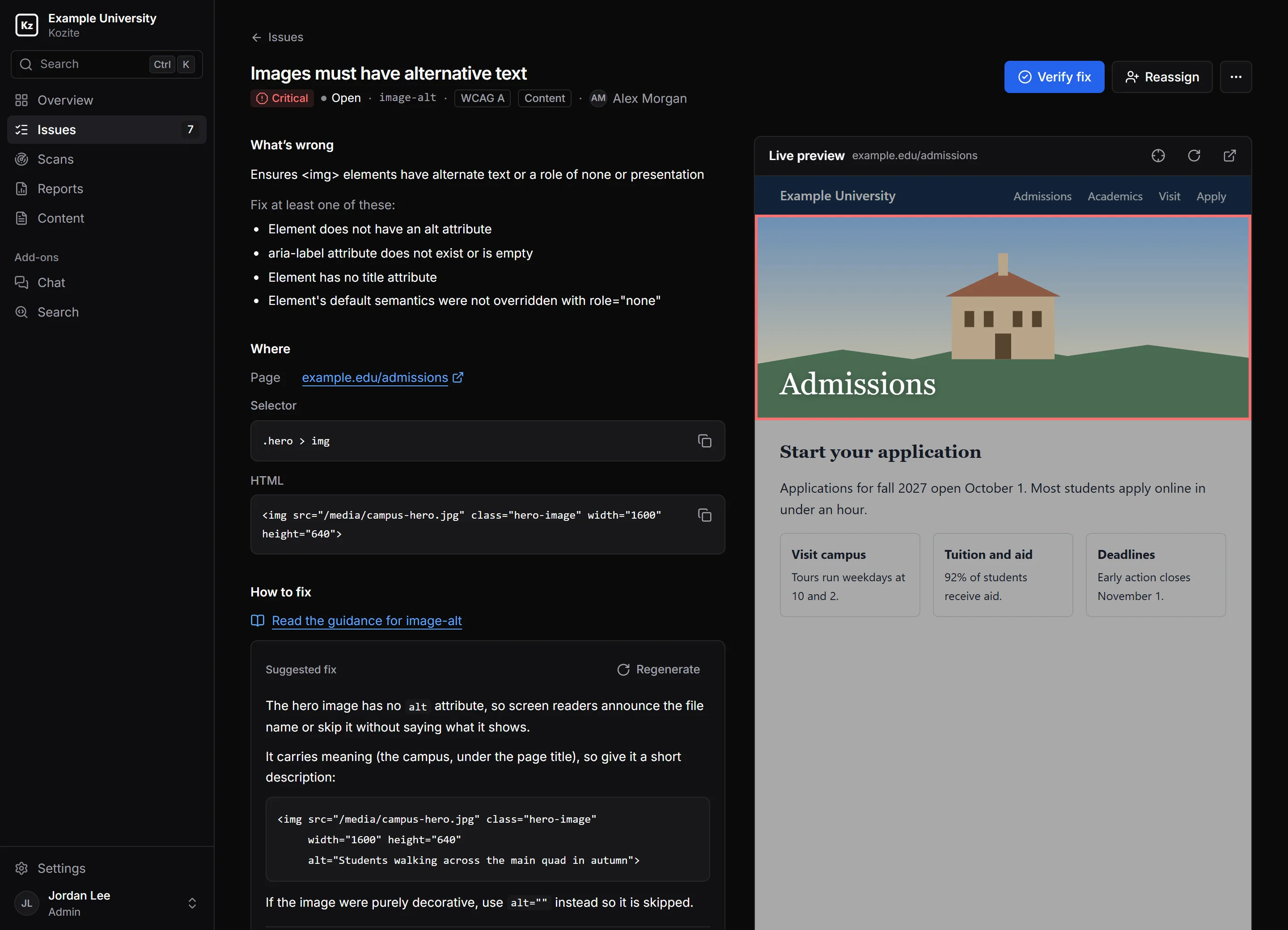This screenshot has height=930, width=1288.
Task: Click Apply in the preview navigation
Action: pyautogui.click(x=1211, y=196)
